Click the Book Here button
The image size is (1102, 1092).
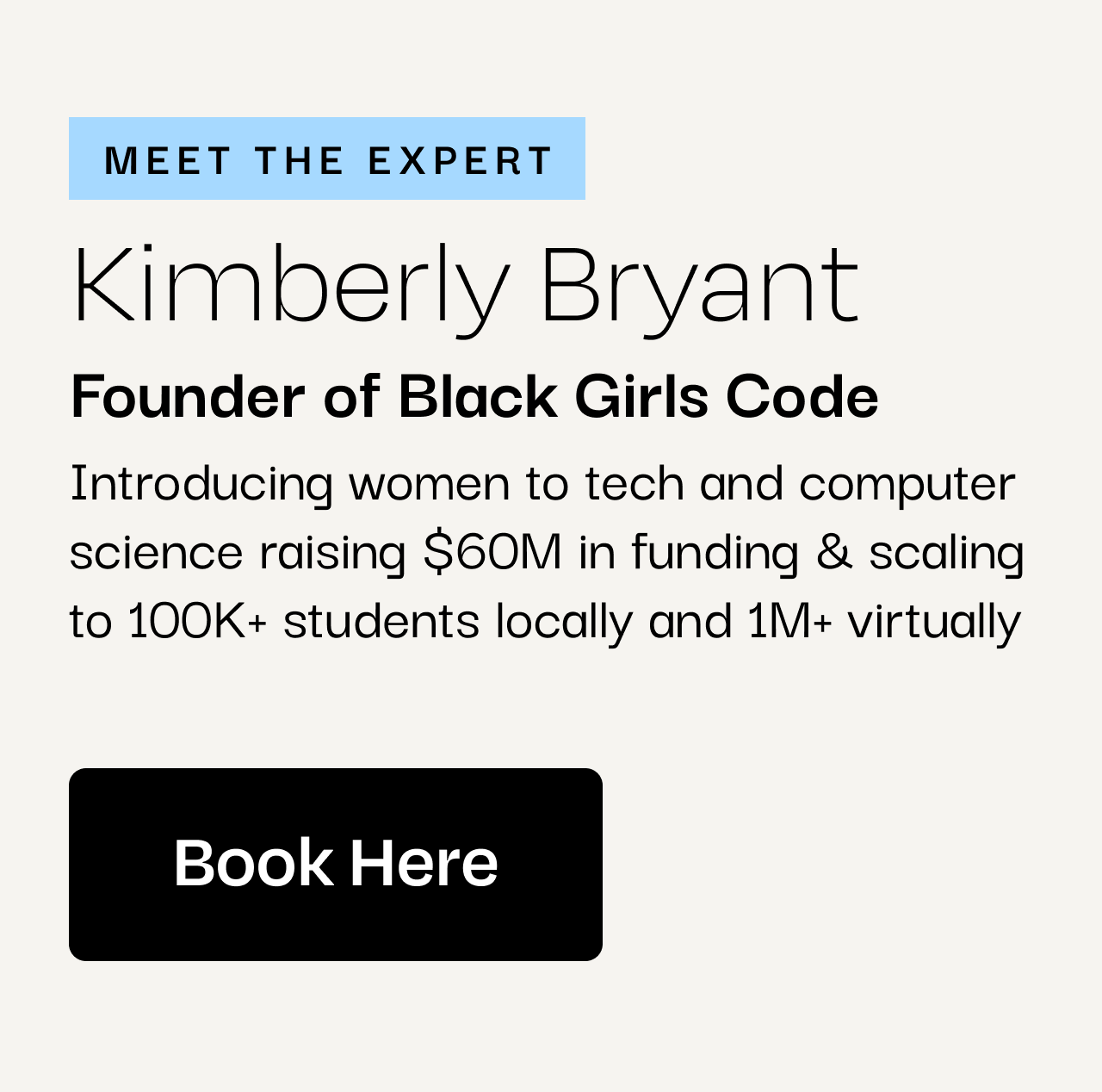tap(336, 864)
